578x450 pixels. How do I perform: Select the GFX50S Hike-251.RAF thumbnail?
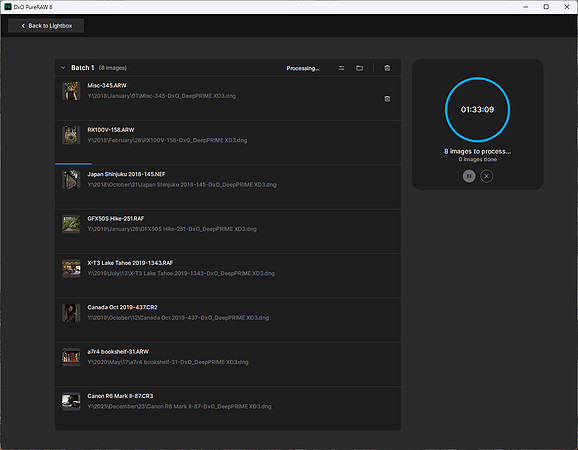71,224
